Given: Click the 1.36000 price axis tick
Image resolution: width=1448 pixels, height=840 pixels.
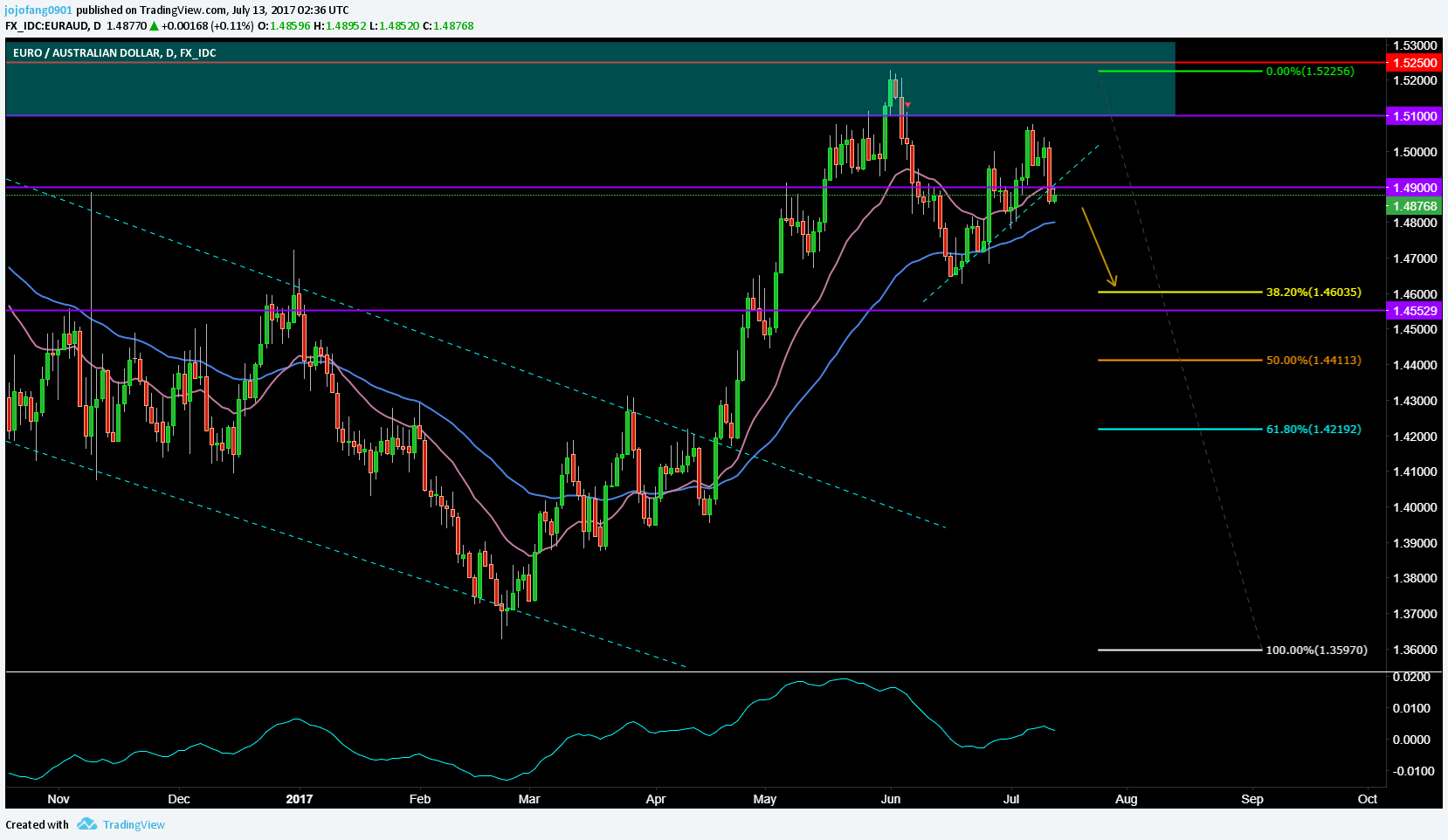Looking at the screenshot, I should pos(1415,650).
